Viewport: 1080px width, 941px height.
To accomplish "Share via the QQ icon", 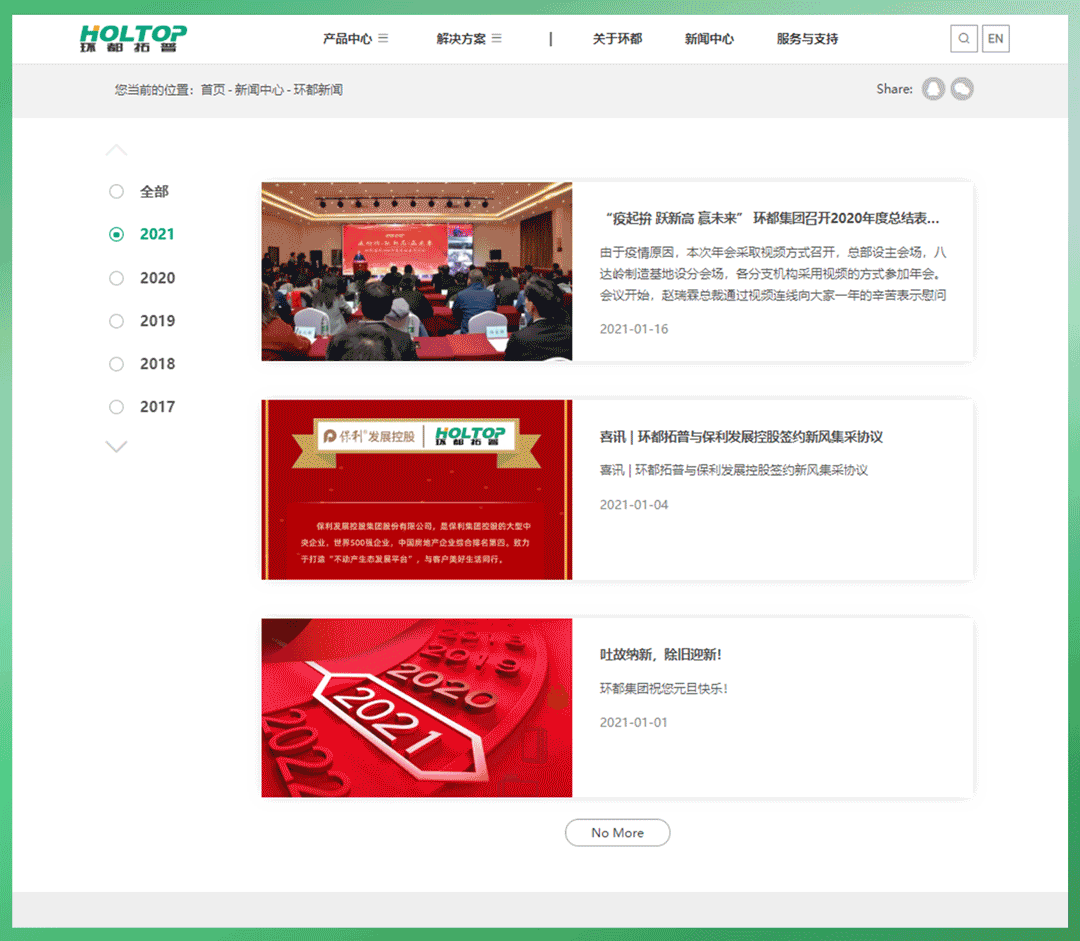I will pos(933,89).
